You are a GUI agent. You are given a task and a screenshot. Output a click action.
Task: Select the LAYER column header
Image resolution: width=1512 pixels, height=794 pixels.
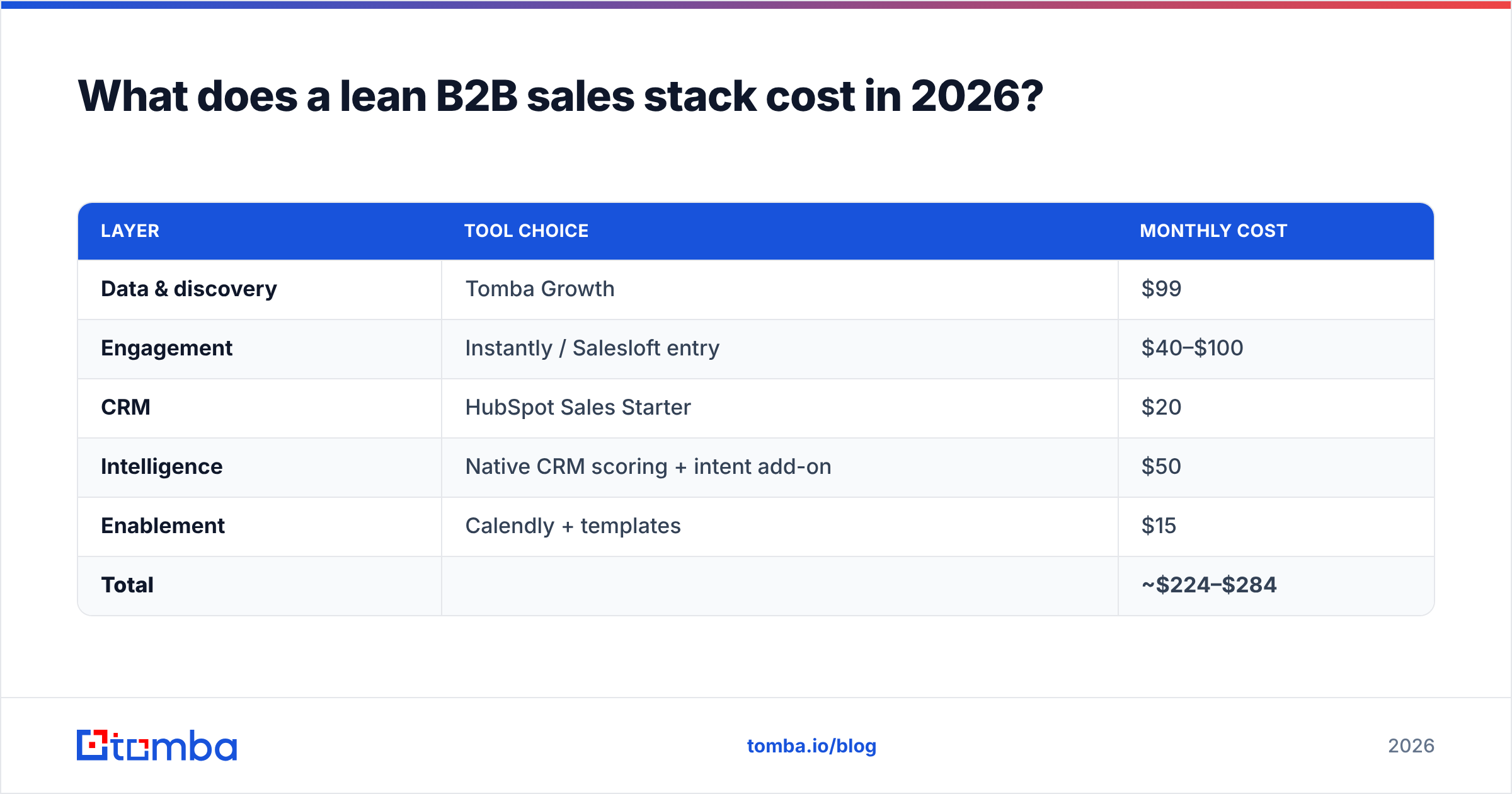130,231
